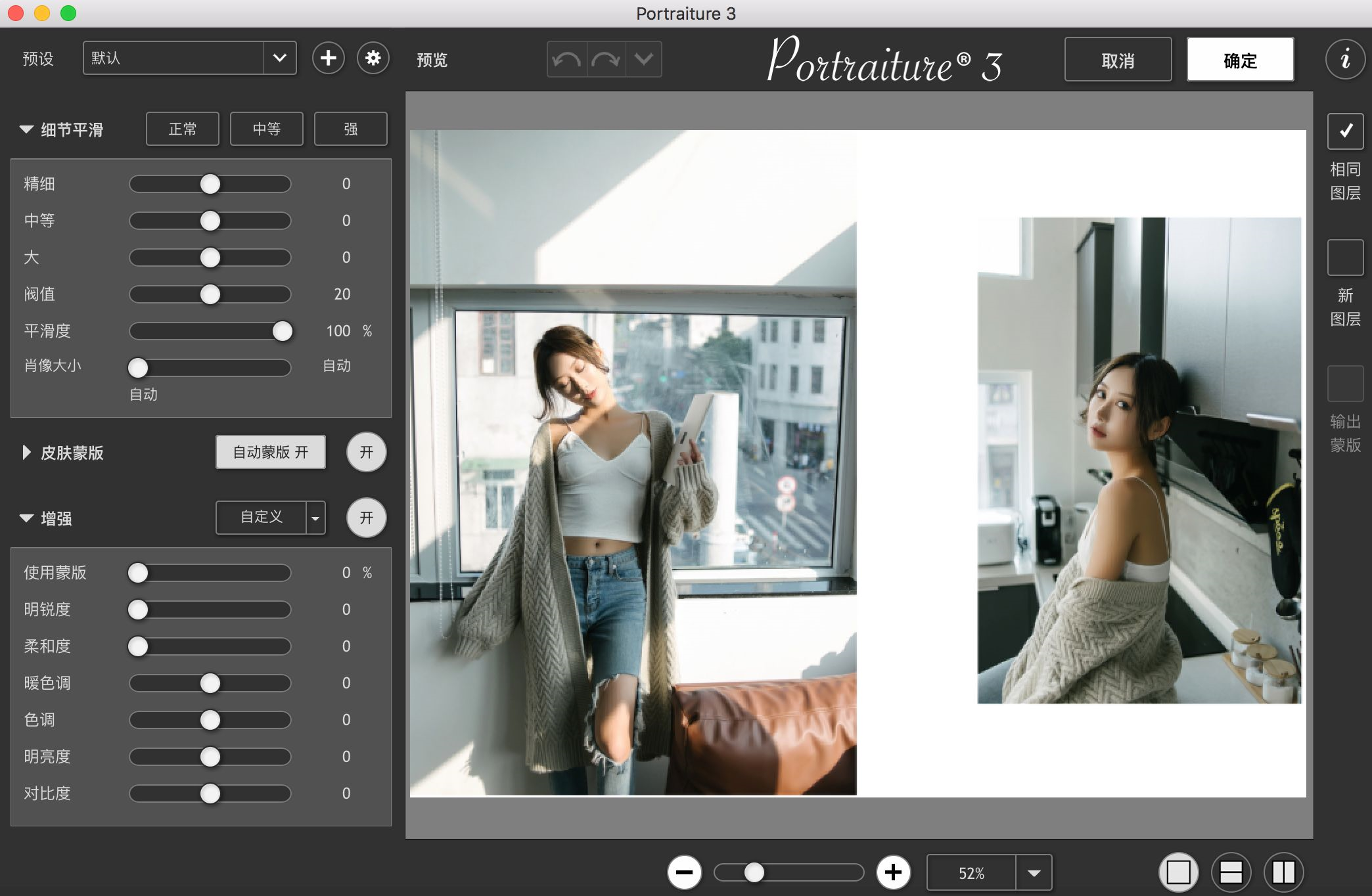Toggle the 相同图层 checkbox
This screenshot has width=1372, height=896.
click(x=1345, y=131)
